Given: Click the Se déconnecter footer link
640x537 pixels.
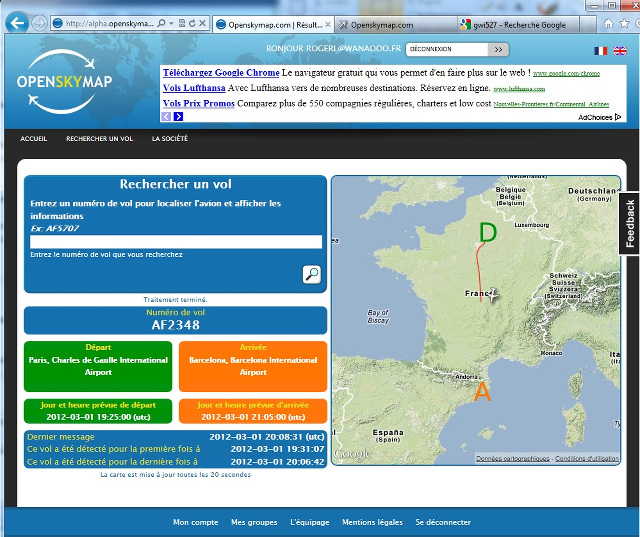Looking at the screenshot, I should tap(443, 522).
